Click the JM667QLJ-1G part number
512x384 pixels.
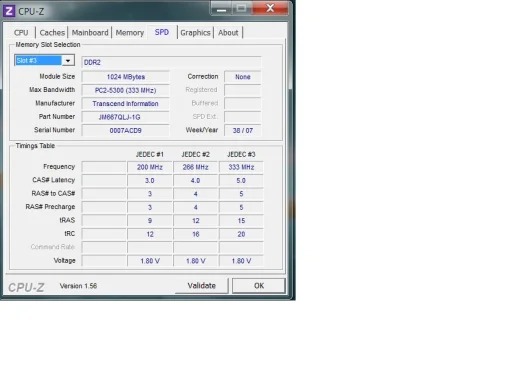point(126,117)
